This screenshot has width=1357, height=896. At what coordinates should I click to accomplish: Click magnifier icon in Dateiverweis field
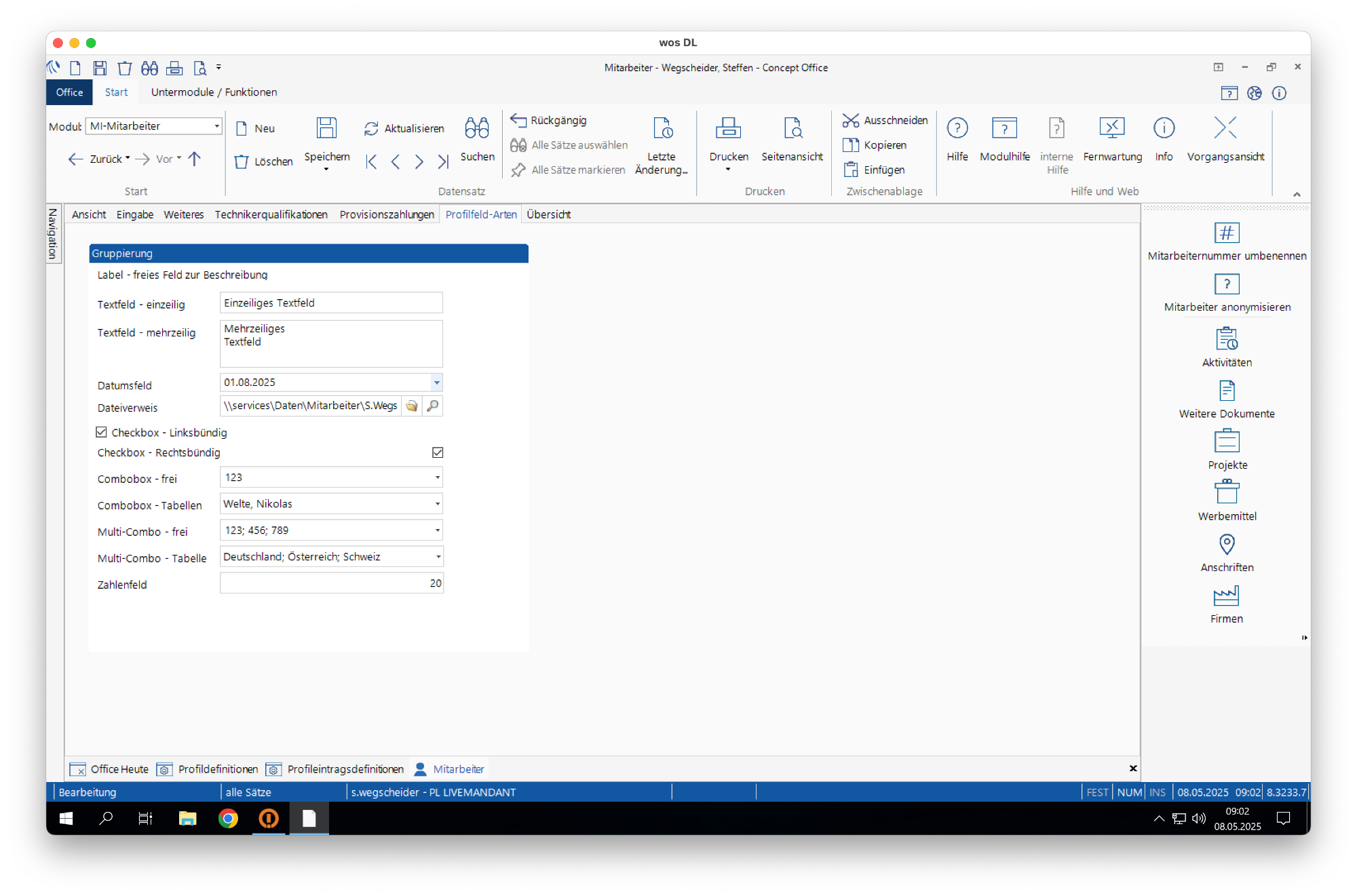(432, 406)
